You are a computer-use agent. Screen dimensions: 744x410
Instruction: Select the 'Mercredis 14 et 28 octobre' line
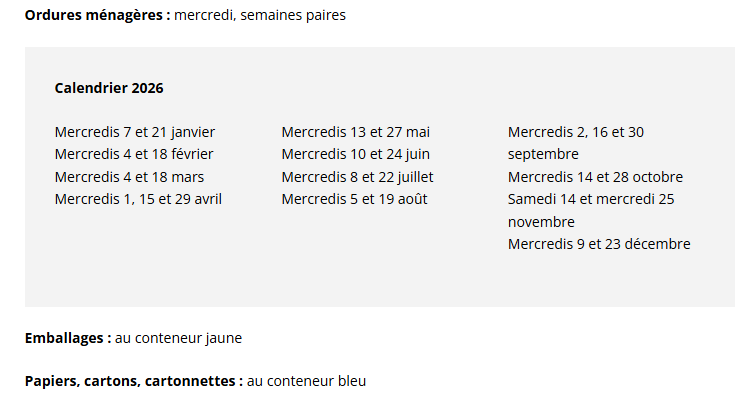pyautogui.click(x=595, y=177)
